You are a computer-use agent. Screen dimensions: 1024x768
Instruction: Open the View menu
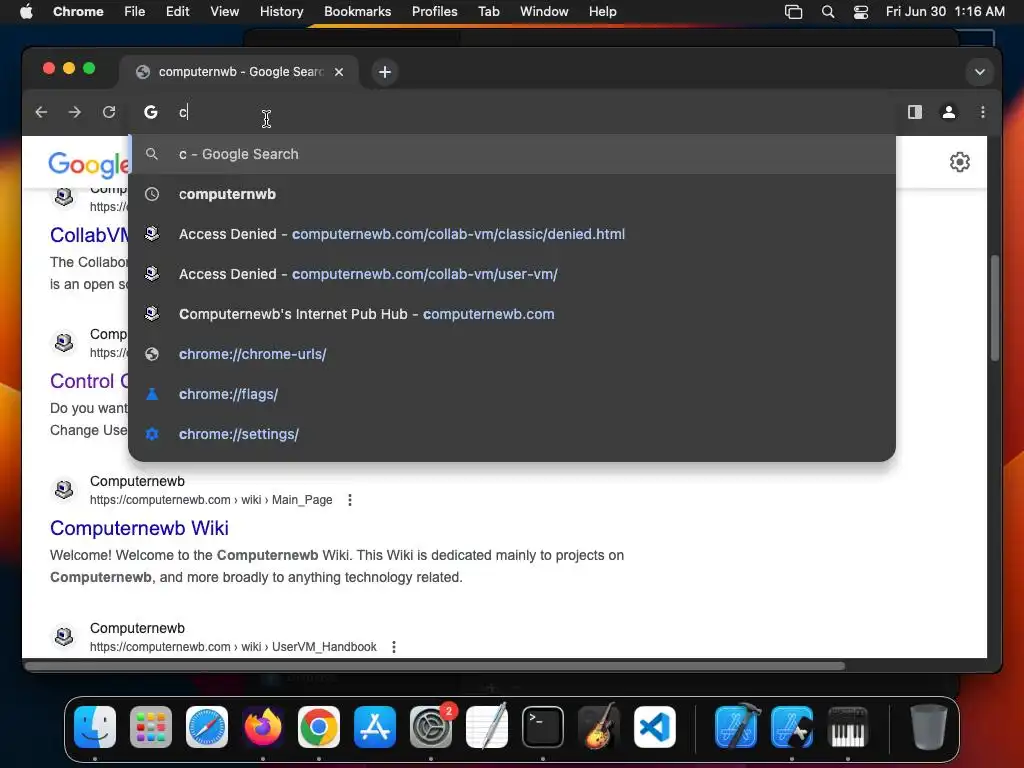pos(225,12)
